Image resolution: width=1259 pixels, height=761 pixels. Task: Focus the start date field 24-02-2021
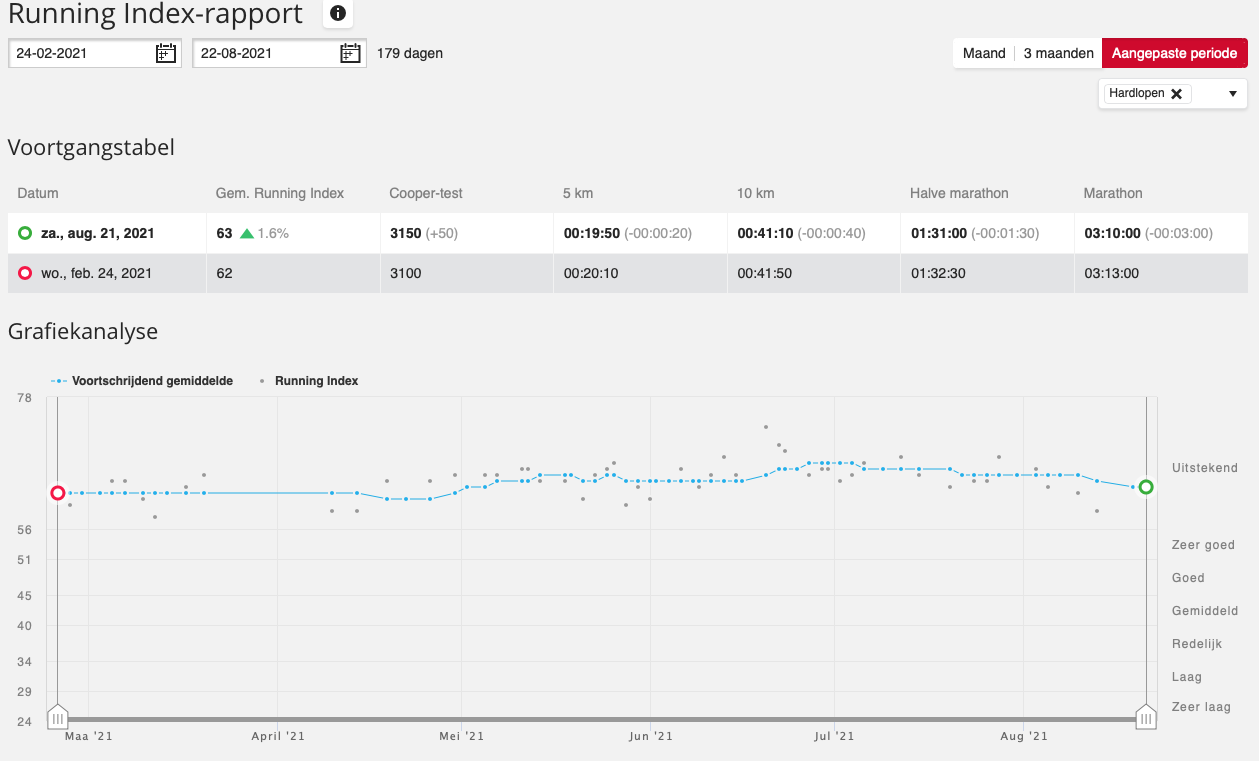(83, 53)
